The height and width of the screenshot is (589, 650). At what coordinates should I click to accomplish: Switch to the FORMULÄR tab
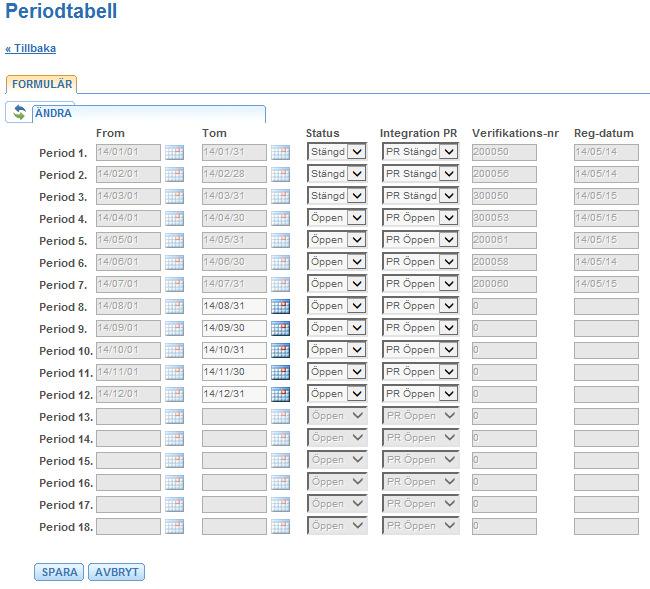coord(41,84)
